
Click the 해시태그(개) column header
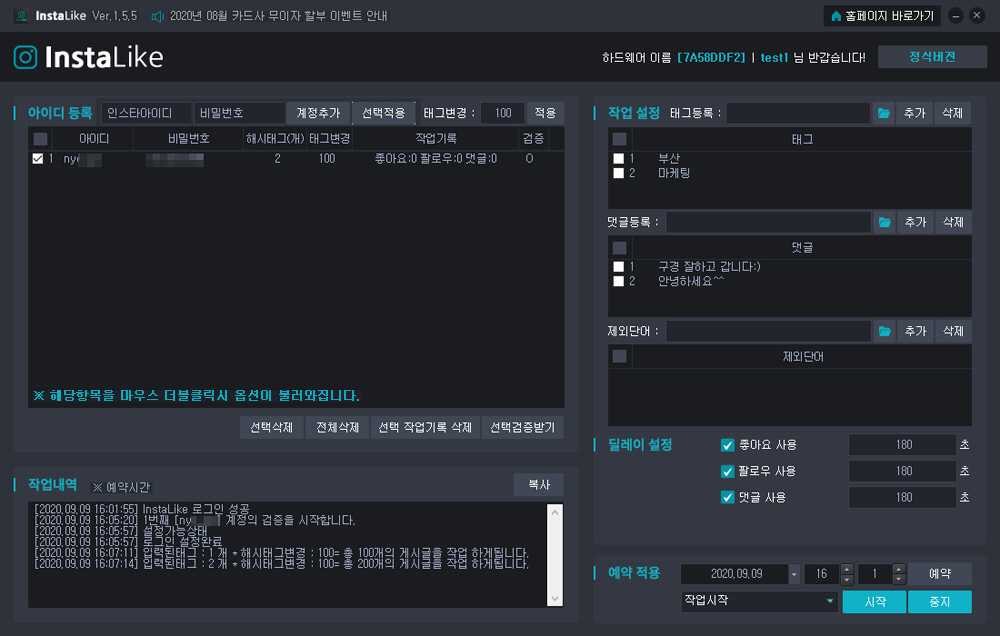coord(275,138)
